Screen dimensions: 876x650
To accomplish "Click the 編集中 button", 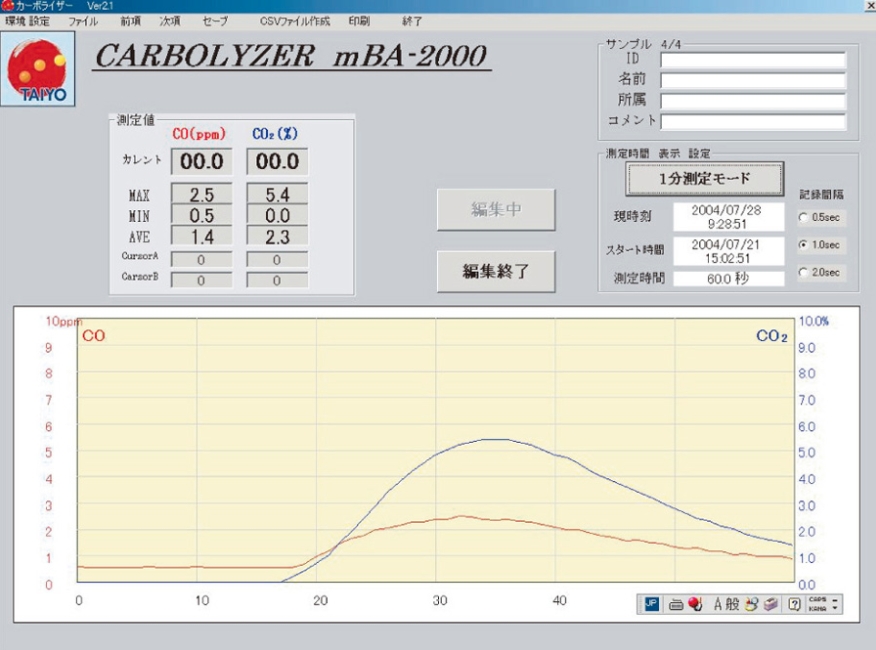I will [x=496, y=210].
